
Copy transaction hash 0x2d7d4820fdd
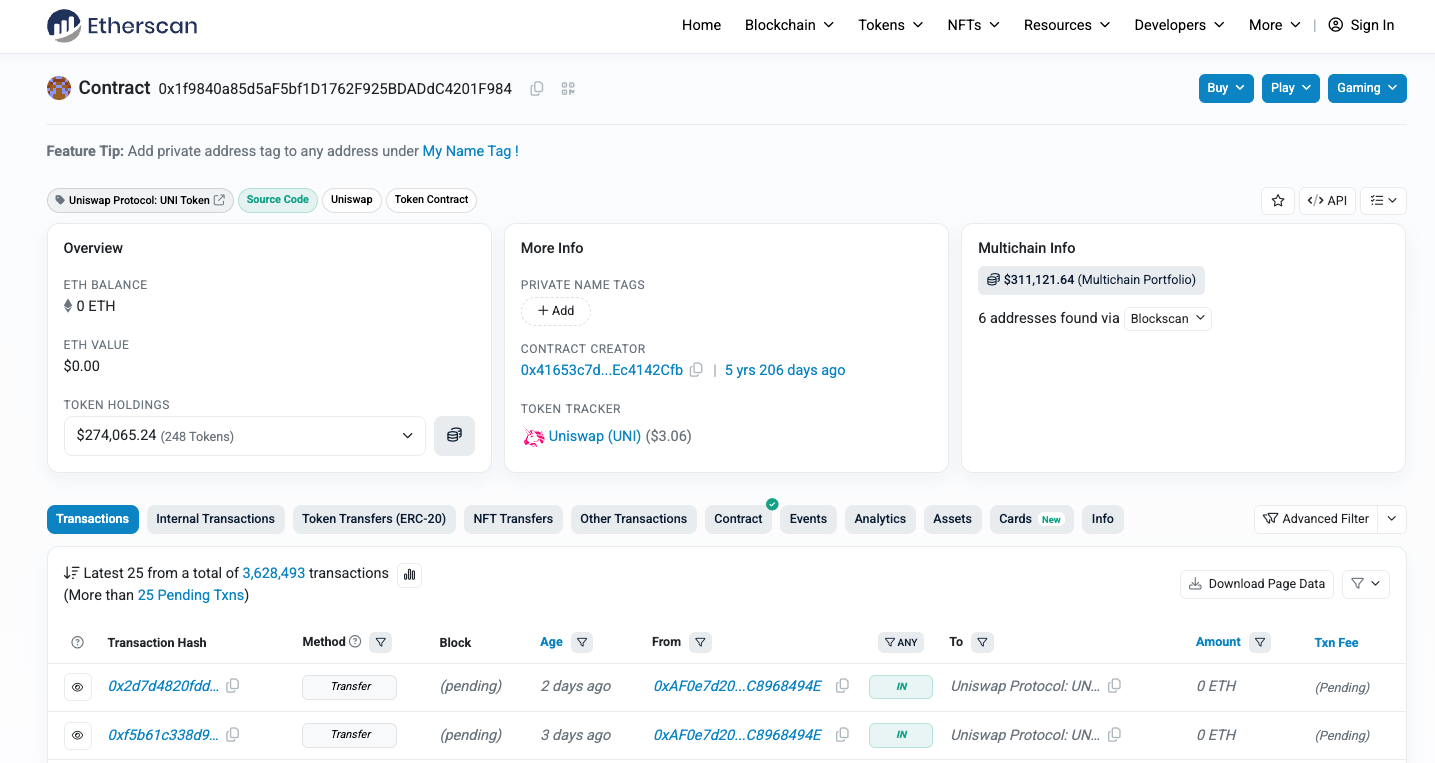click(233, 686)
